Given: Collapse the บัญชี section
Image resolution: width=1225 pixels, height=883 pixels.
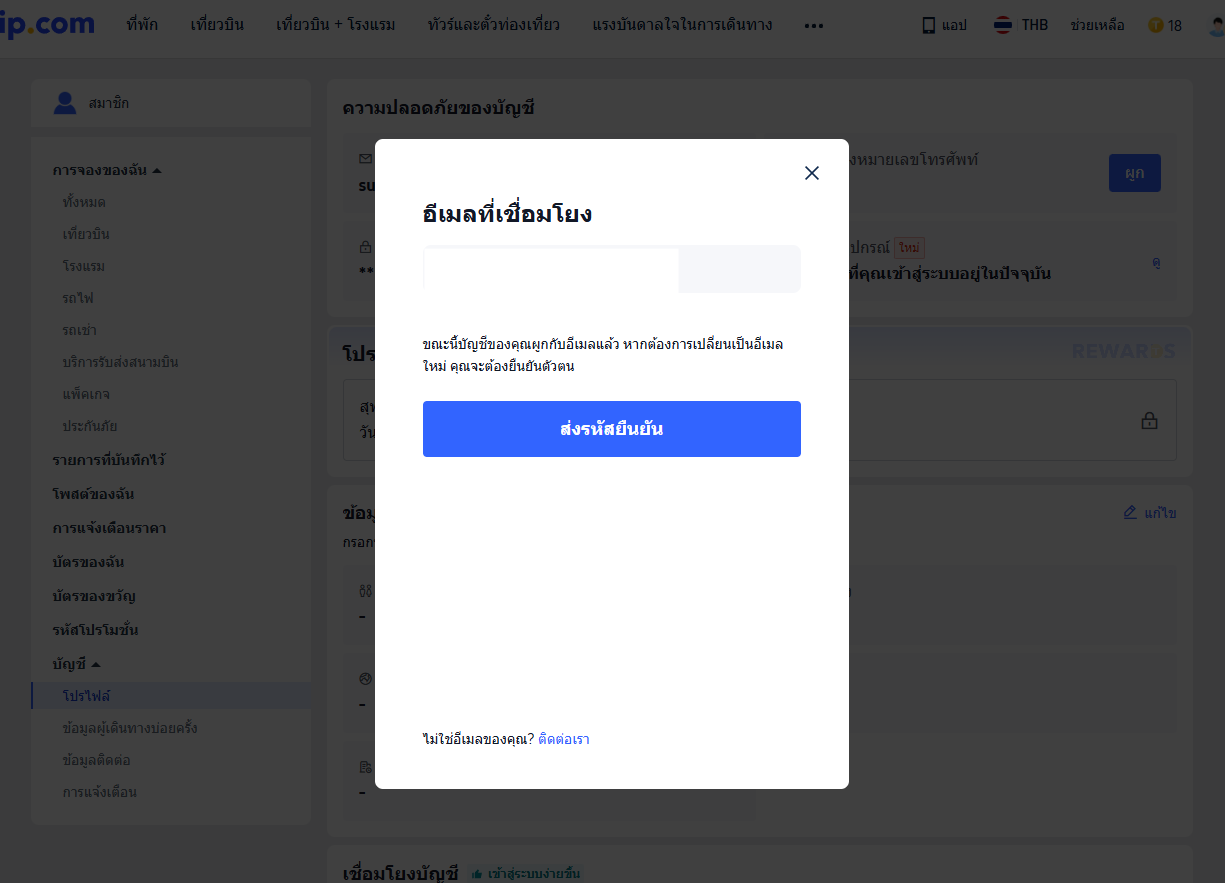Looking at the screenshot, I should (x=96, y=664).
